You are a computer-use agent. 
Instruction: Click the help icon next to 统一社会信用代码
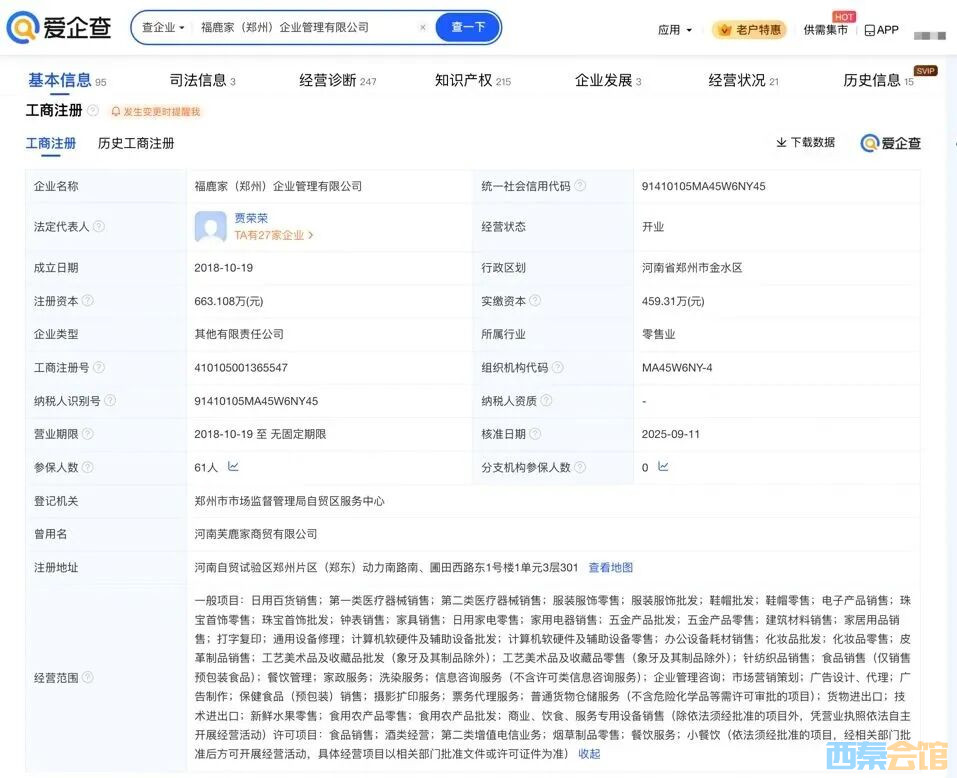580,186
